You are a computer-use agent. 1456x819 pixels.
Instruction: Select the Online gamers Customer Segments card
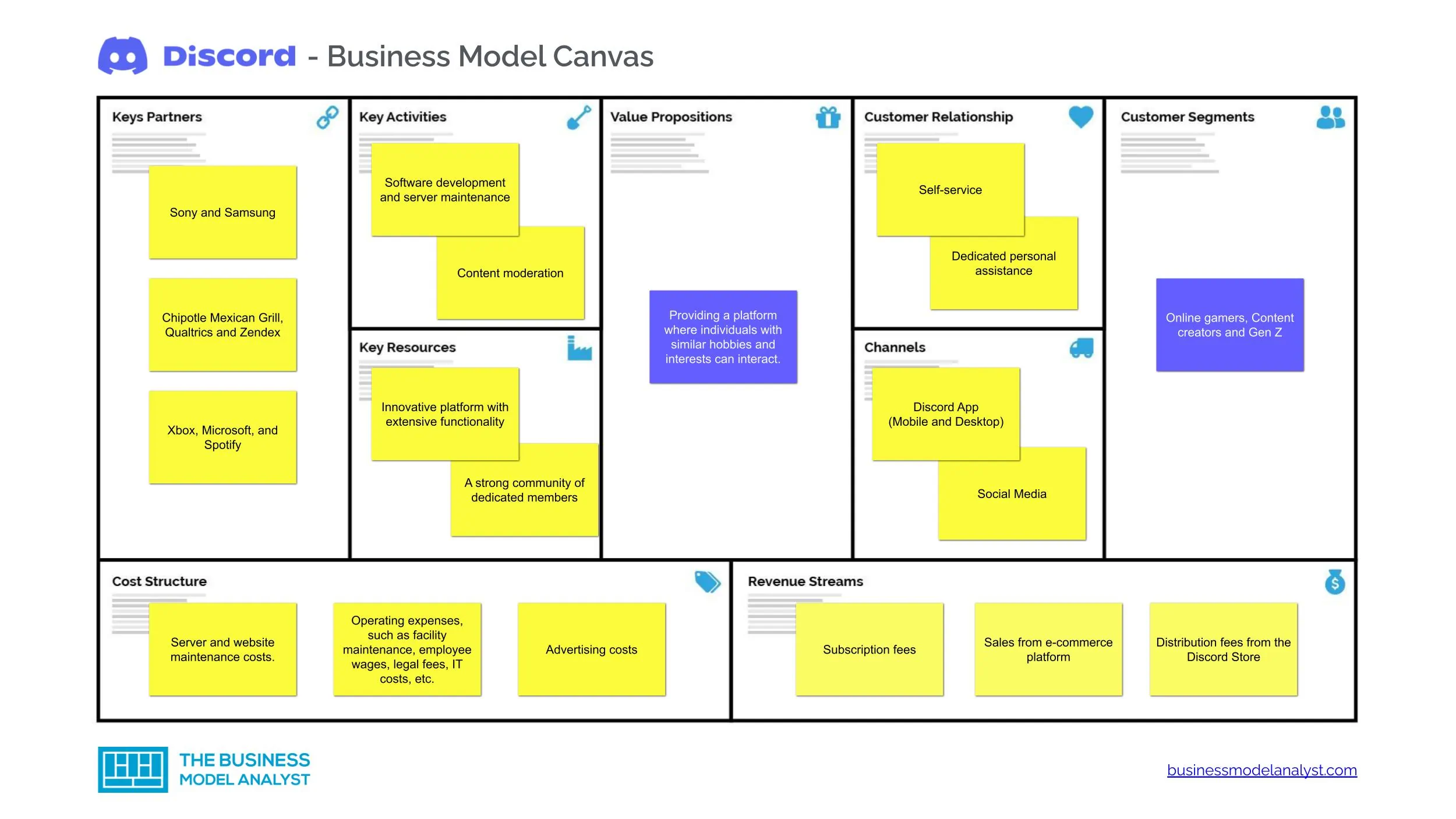(x=1231, y=325)
